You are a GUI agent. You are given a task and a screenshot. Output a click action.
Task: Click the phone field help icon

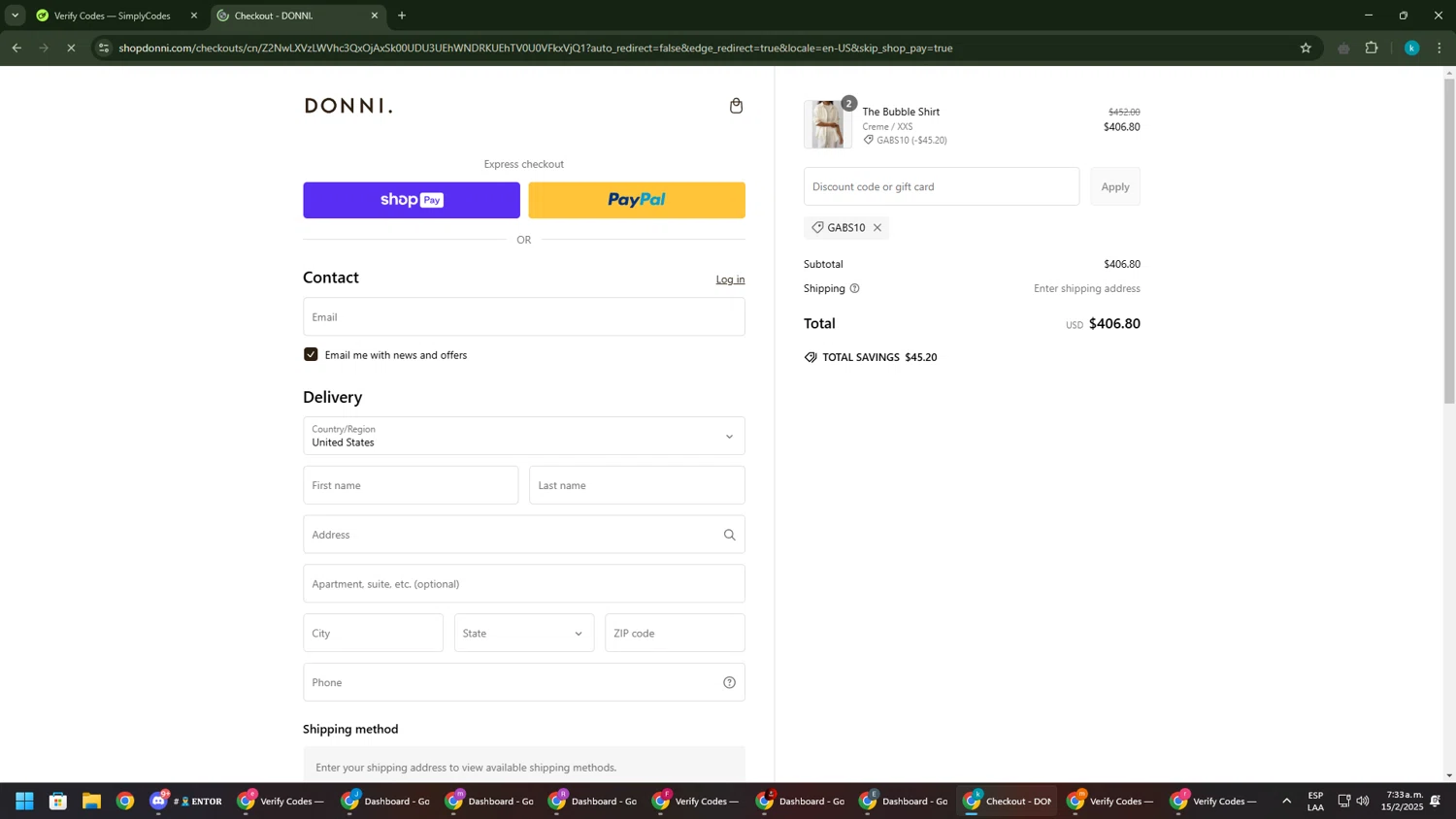[729, 682]
